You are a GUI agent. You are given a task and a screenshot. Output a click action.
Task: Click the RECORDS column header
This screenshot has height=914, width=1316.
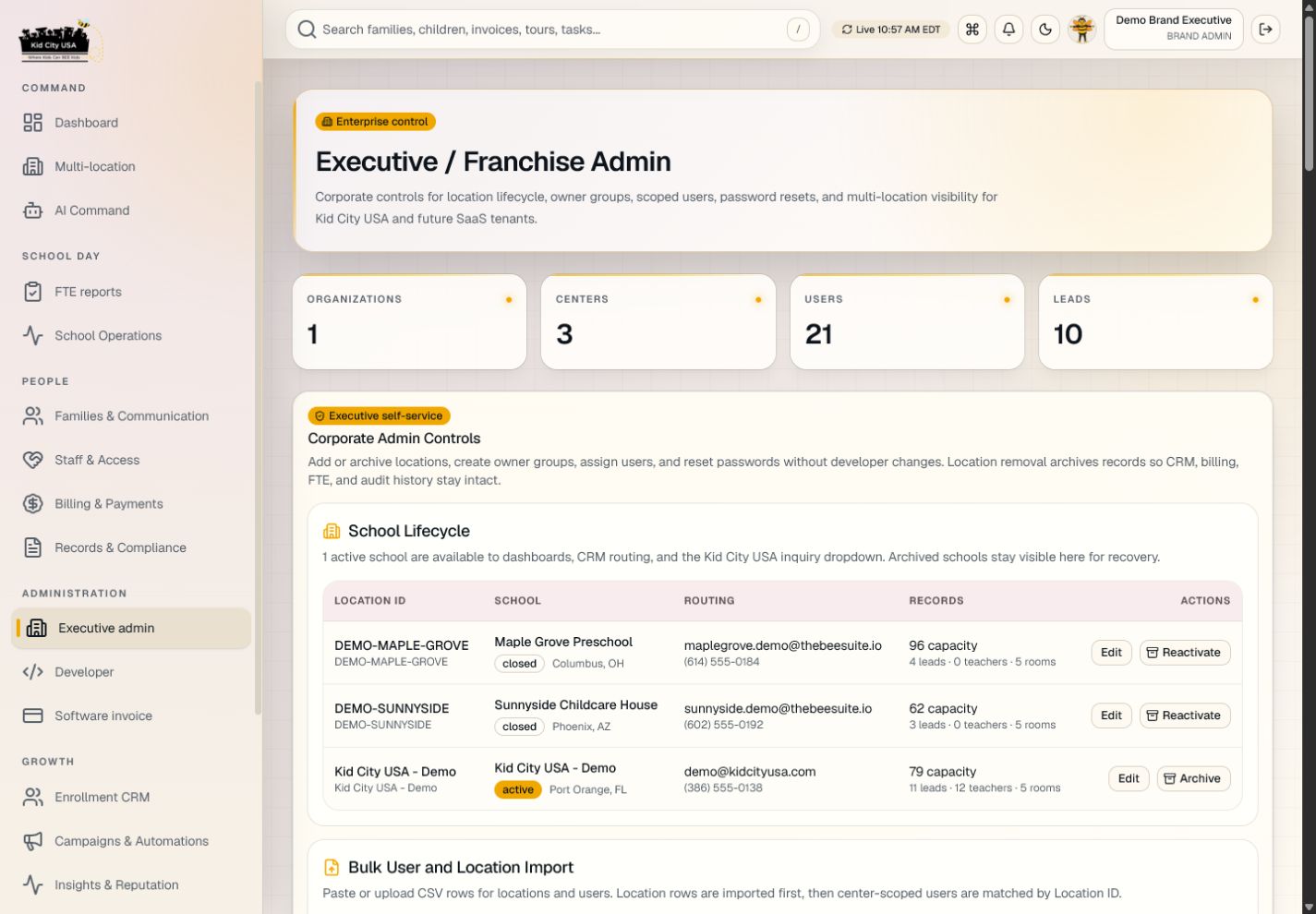point(936,600)
